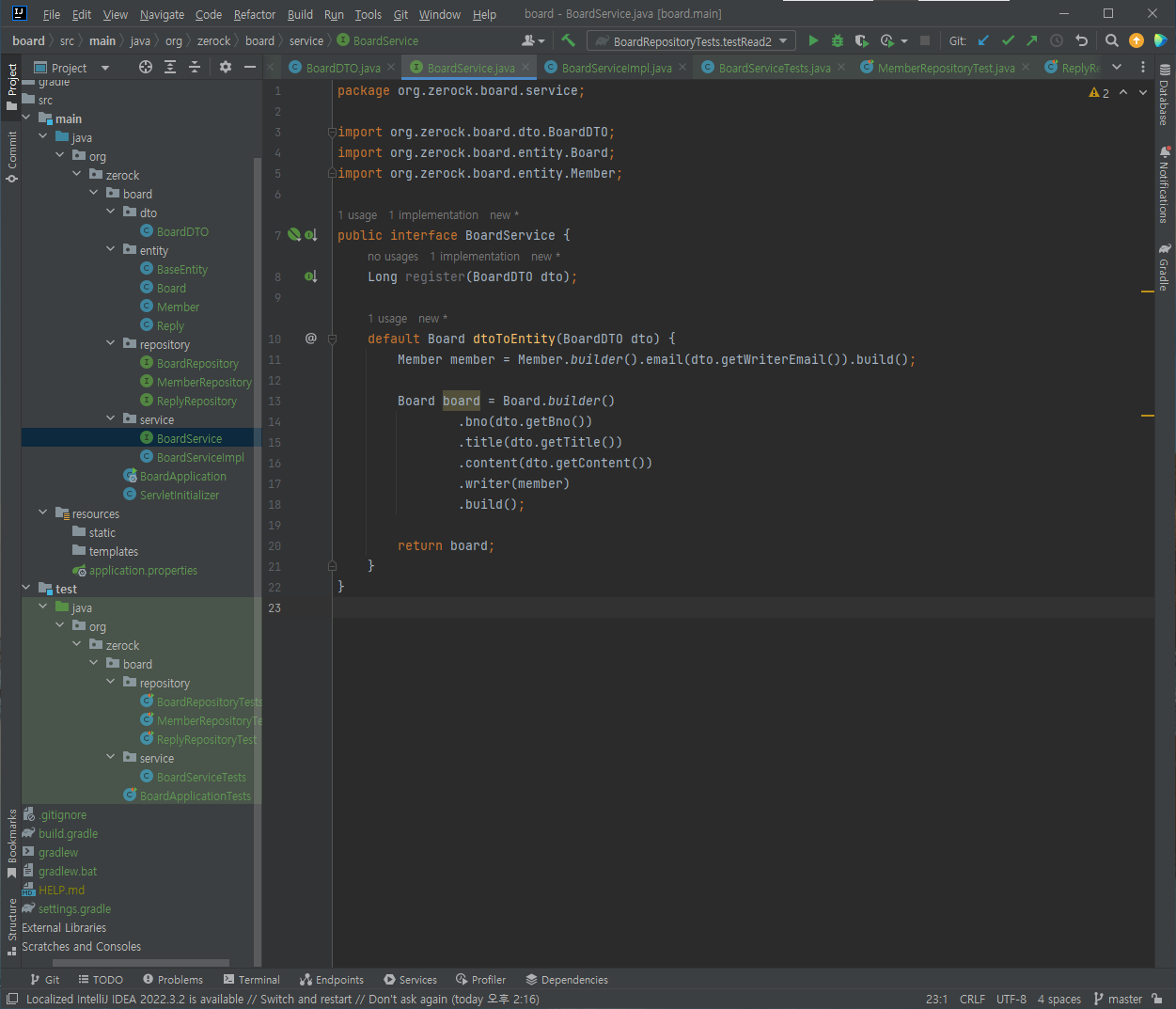The width and height of the screenshot is (1176, 1009).
Task: Click the IDE updates orange icon
Action: coord(1137,40)
